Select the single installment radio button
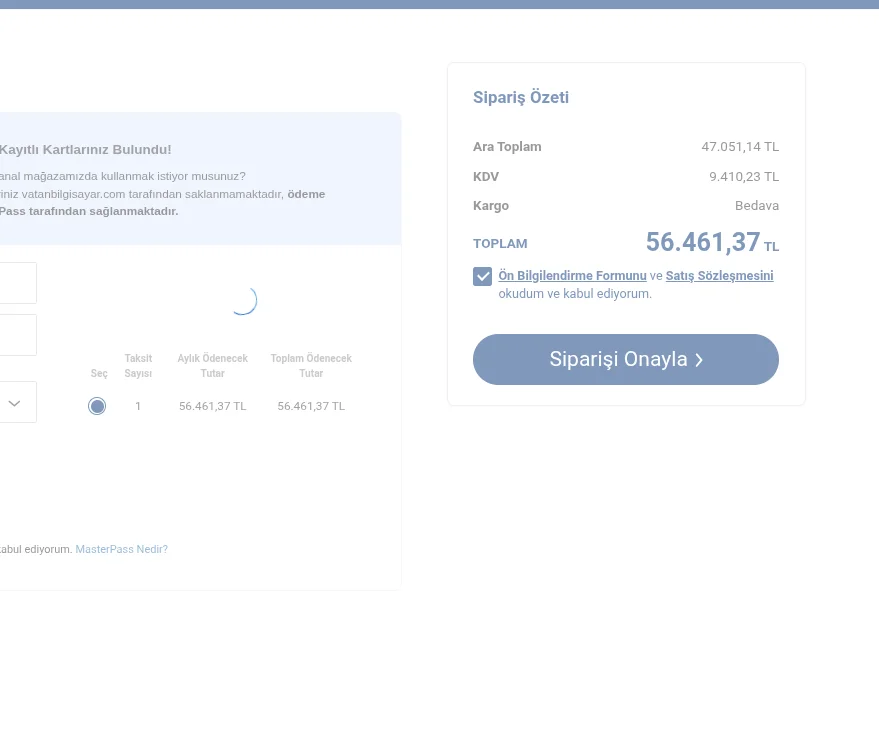The height and width of the screenshot is (733, 879). click(97, 406)
